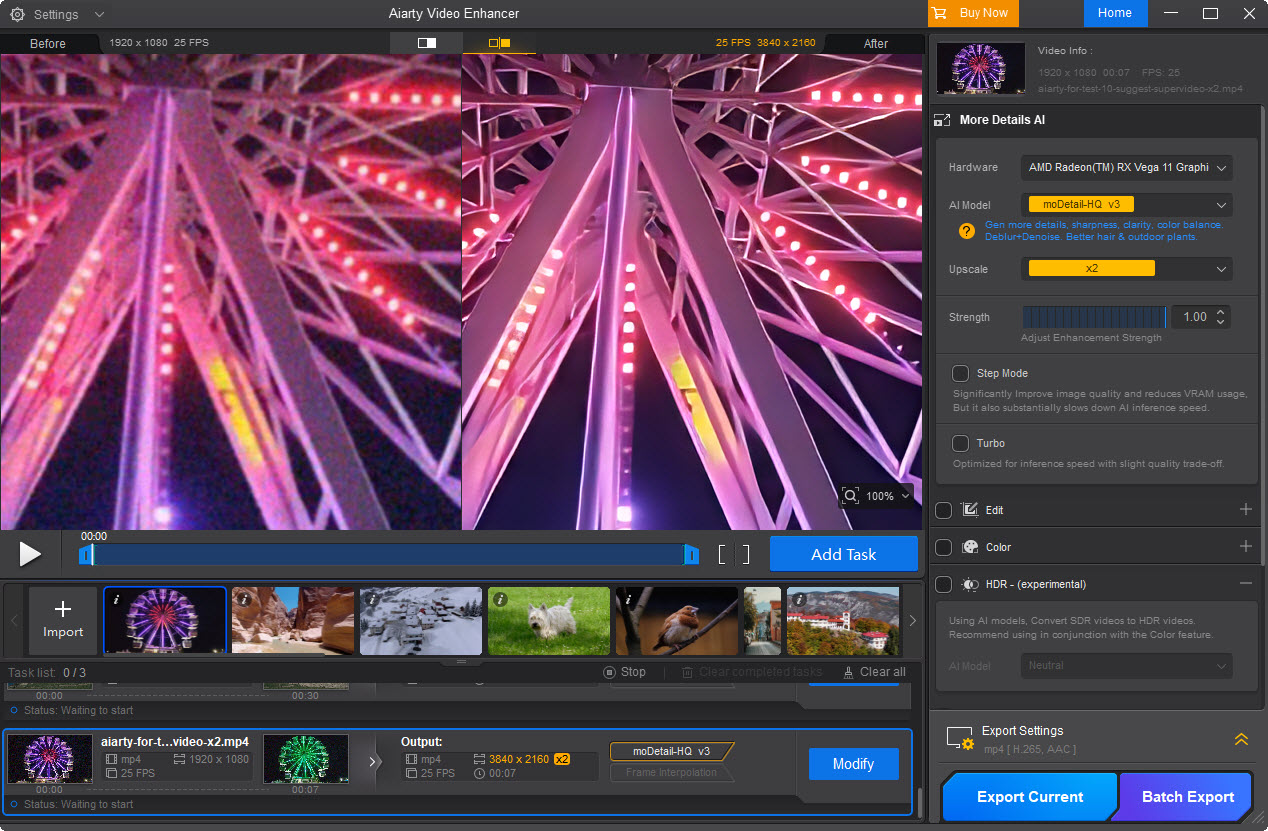Image resolution: width=1268 pixels, height=831 pixels.
Task: Click the Settings gear icon
Action: click(x=17, y=14)
